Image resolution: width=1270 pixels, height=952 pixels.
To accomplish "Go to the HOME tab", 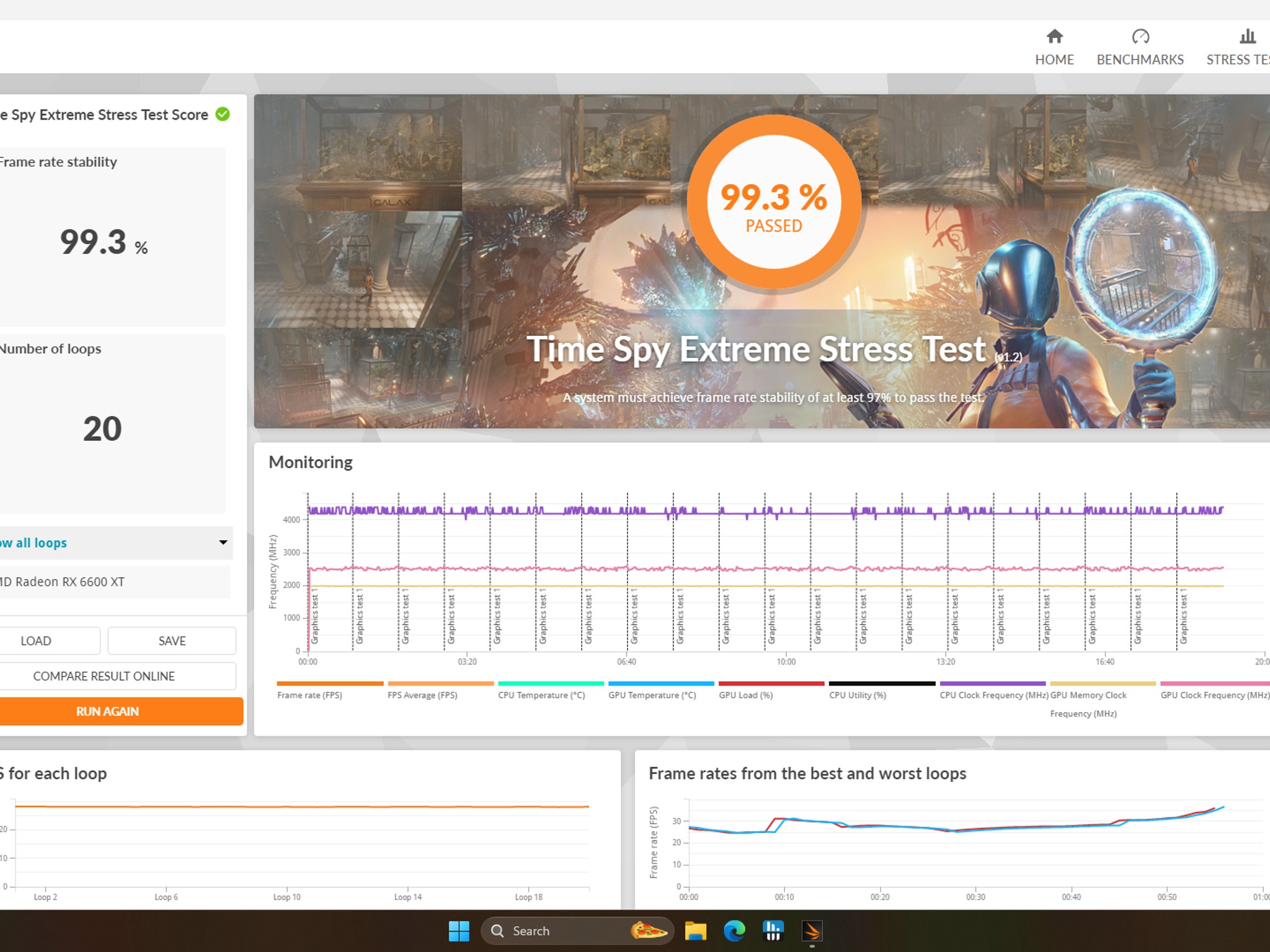I will pos(1054,59).
